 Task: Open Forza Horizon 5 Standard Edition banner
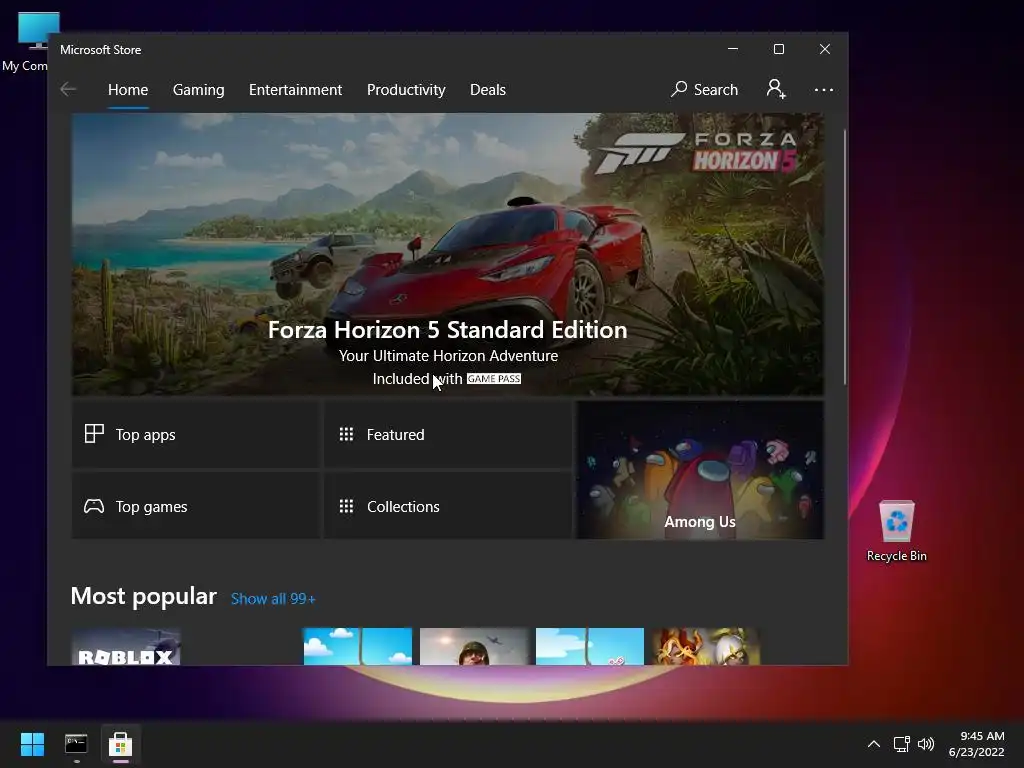click(x=447, y=254)
